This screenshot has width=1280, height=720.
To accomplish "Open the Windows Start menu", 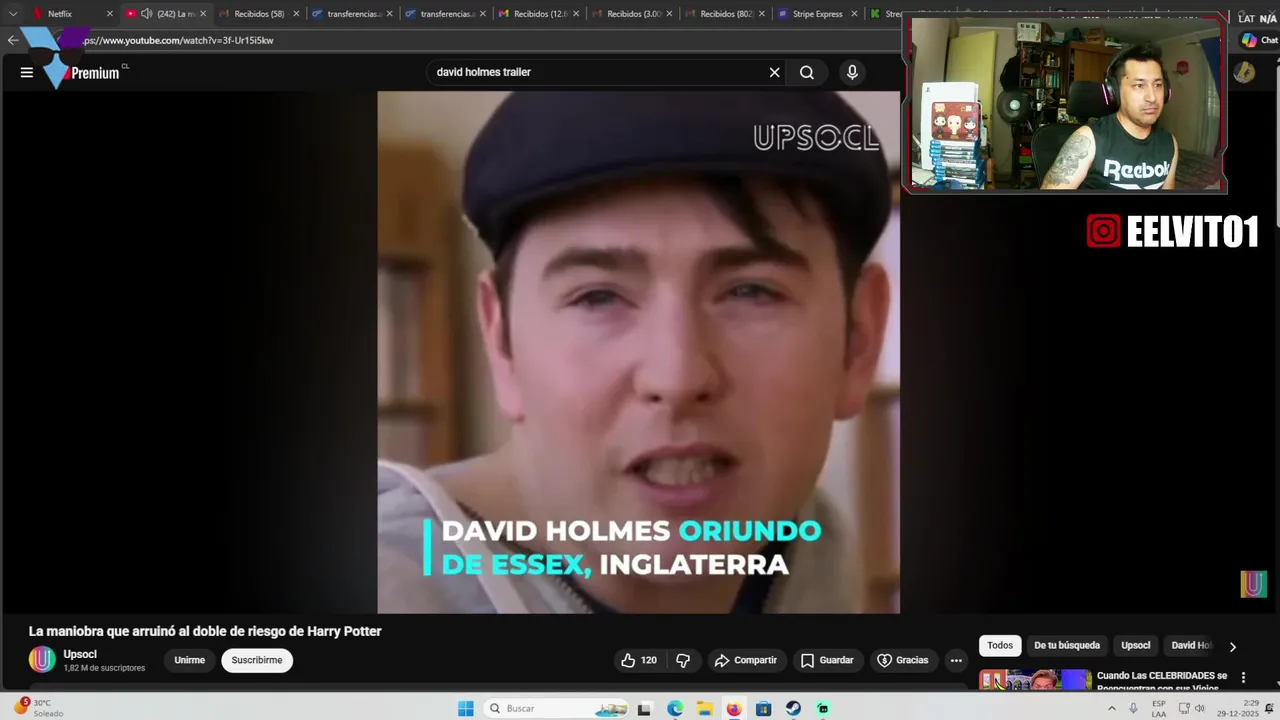I will pyautogui.click(x=466, y=708).
